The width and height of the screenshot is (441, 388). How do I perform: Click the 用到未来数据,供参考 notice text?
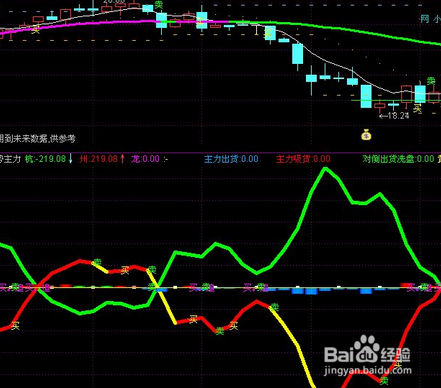point(37,139)
